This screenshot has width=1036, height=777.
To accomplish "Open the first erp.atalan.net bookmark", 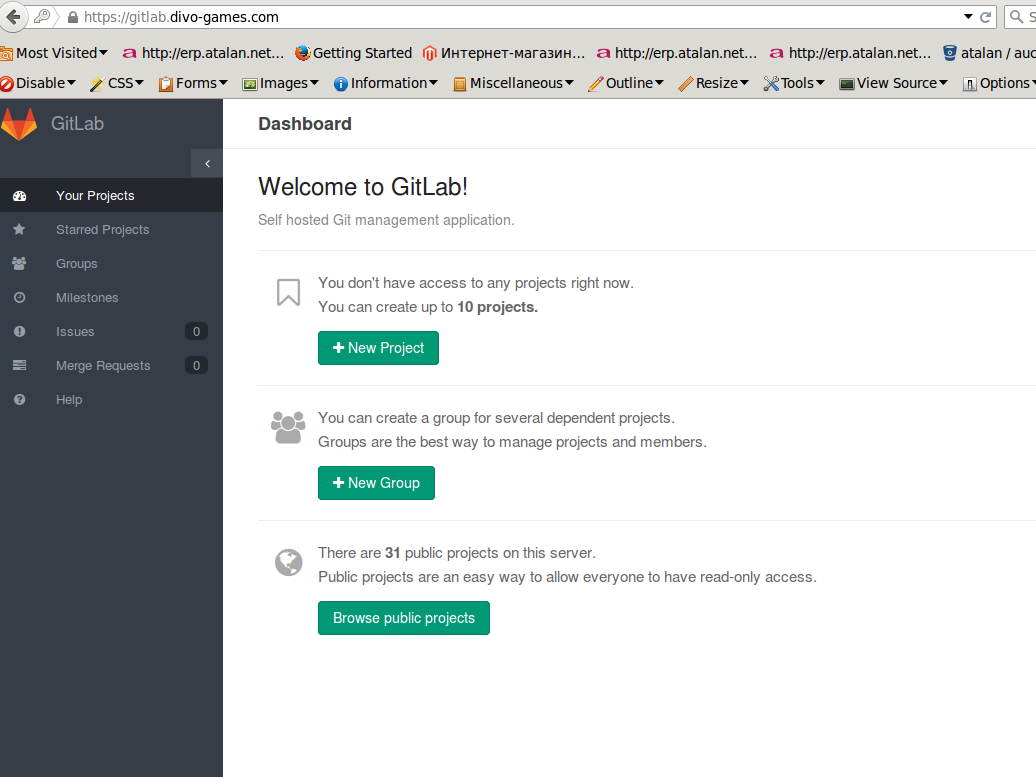I will (204, 53).
